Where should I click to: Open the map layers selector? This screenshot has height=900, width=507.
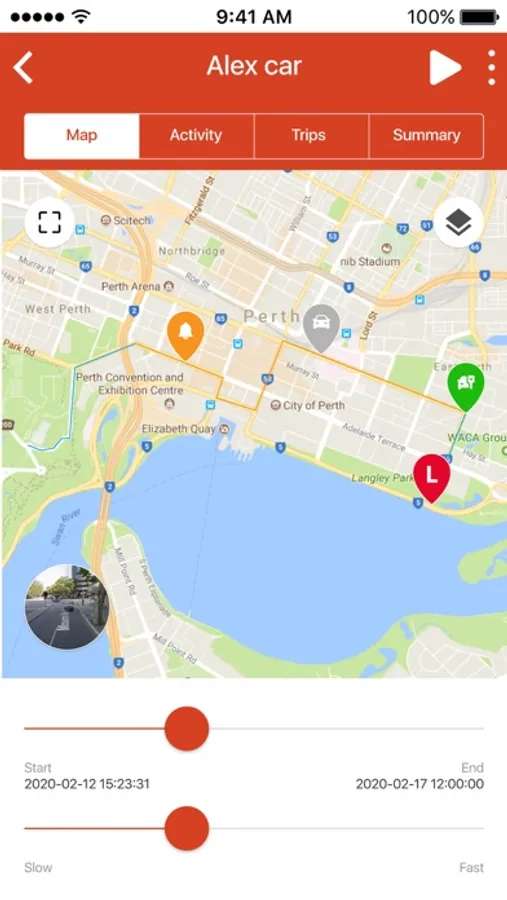coord(458,222)
